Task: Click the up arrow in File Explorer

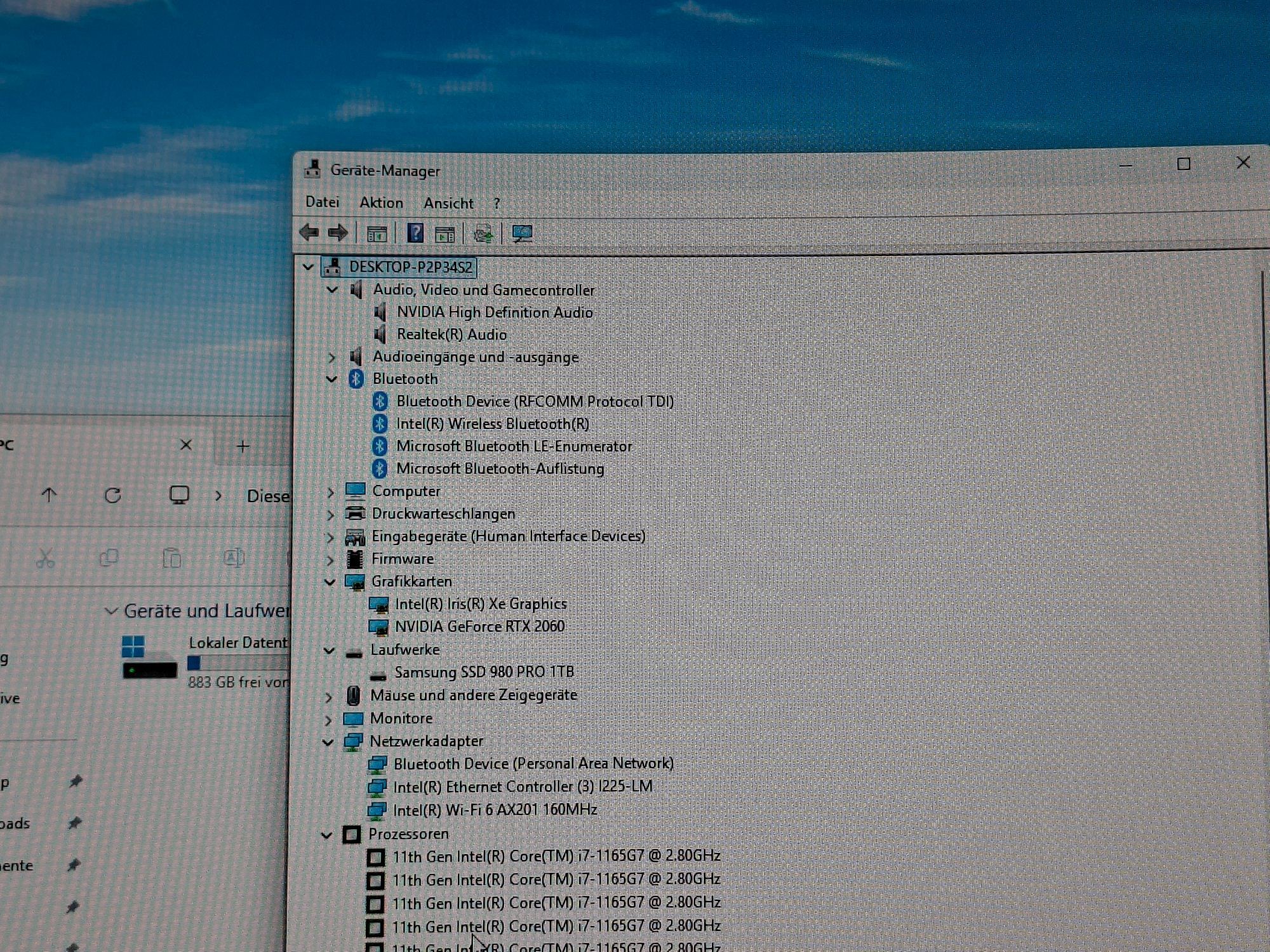Action: click(x=50, y=495)
